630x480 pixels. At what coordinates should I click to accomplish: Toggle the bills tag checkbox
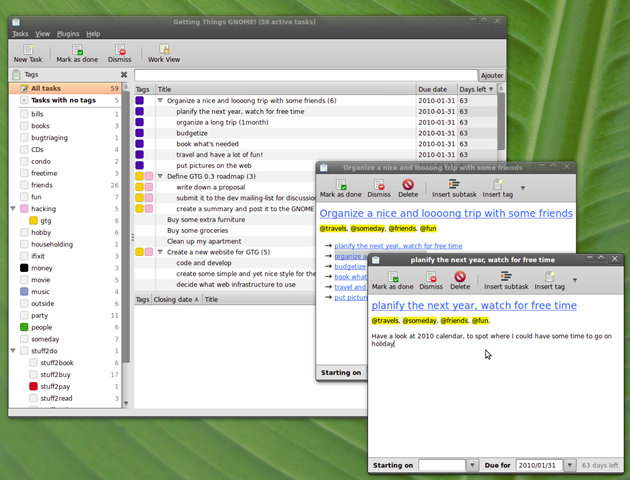[x=24, y=114]
